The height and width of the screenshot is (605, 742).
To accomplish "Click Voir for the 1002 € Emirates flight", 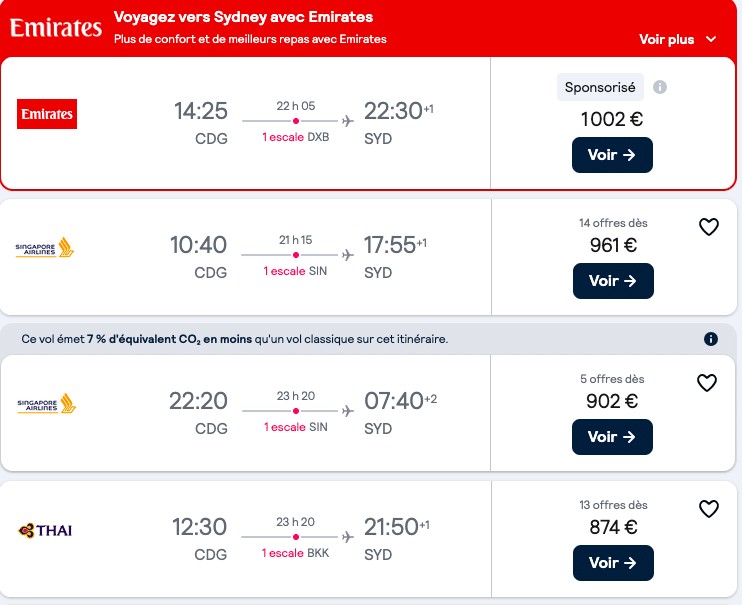I will click(x=612, y=155).
